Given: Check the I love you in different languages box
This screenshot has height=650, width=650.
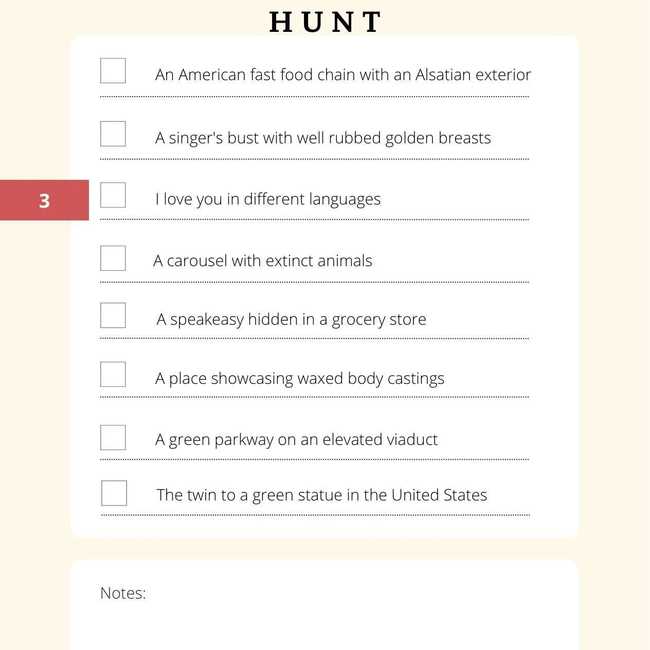Looking at the screenshot, I should click(x=113, y=195).
